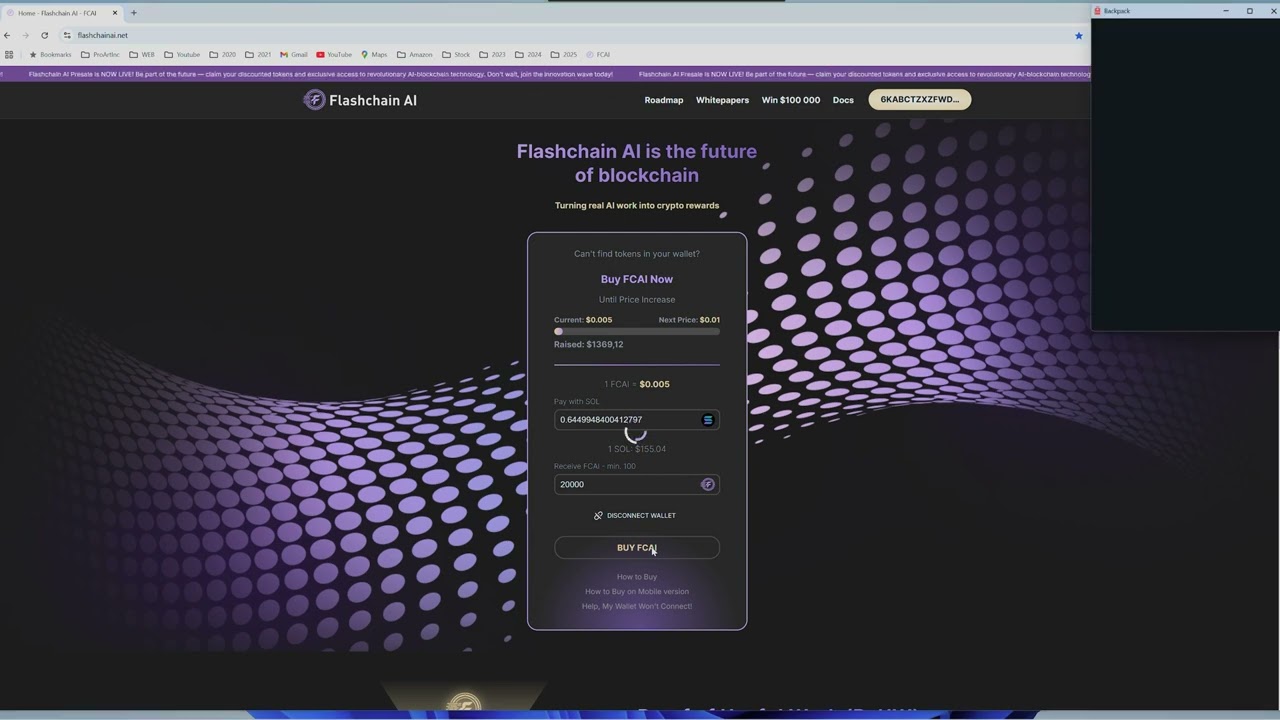The height and width of the screenshot is (720, 1280).
Task: Expand the 2024 bookmark folder
Action: 529,55
